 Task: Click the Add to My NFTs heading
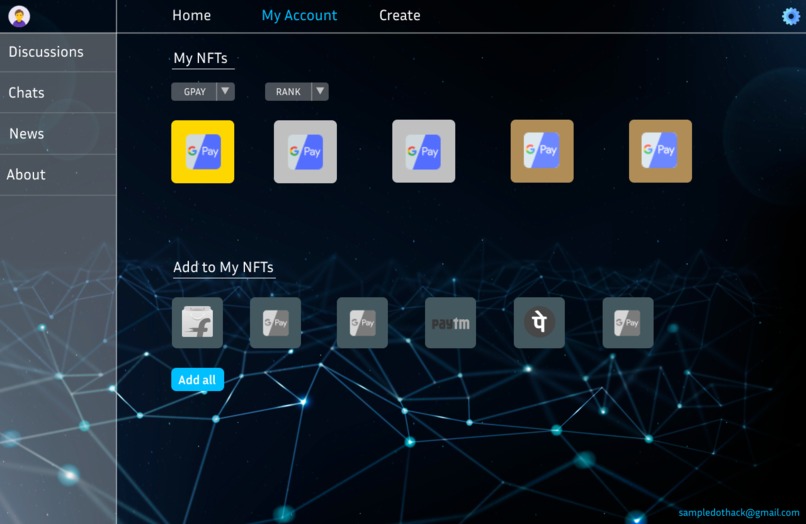[223, 267]
